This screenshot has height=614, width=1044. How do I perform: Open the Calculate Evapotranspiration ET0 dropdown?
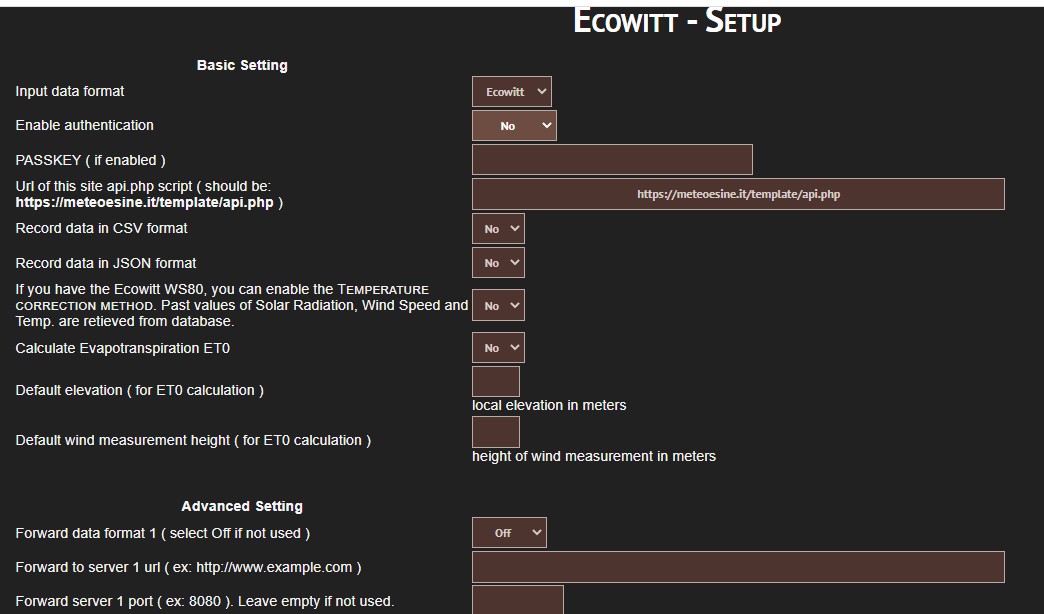click(x=498, y=348)
